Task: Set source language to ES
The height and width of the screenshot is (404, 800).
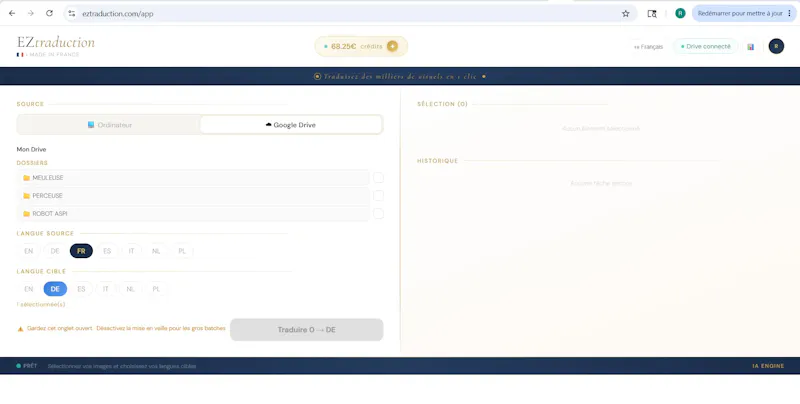Action: 107,251
